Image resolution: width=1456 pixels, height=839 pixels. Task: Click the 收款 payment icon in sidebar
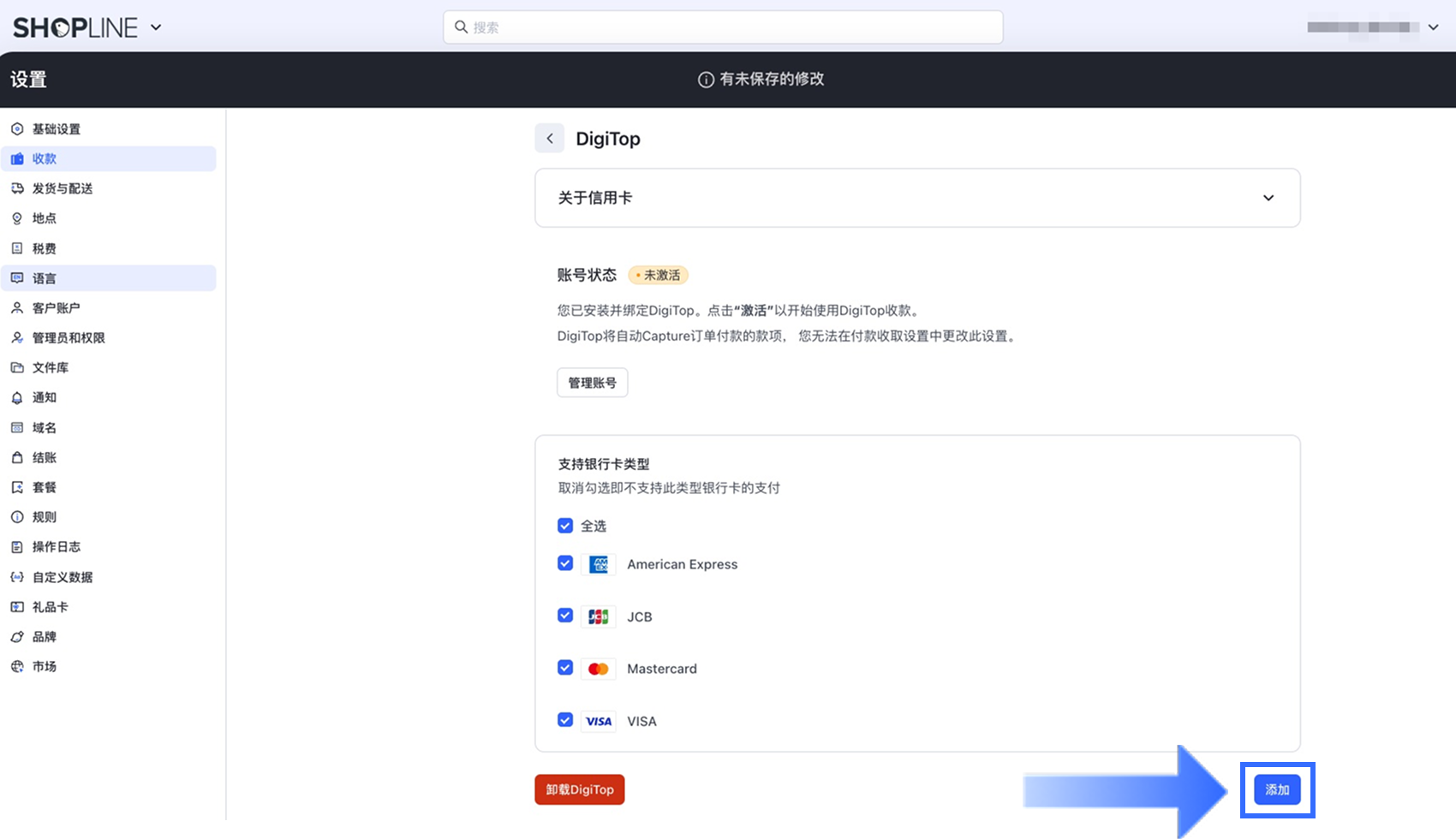[x=17, y=159]
